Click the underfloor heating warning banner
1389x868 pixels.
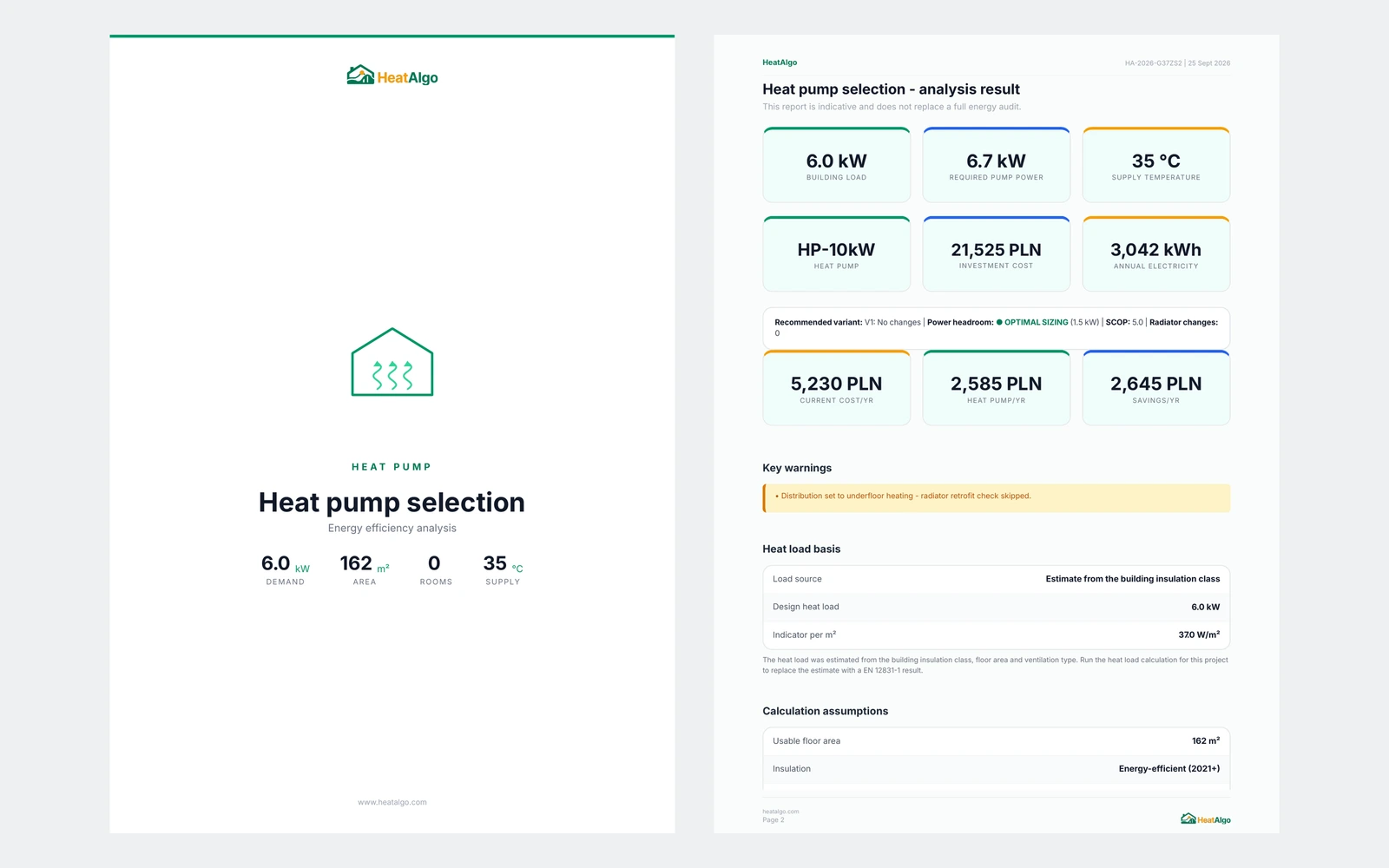[x=997, y=497]
